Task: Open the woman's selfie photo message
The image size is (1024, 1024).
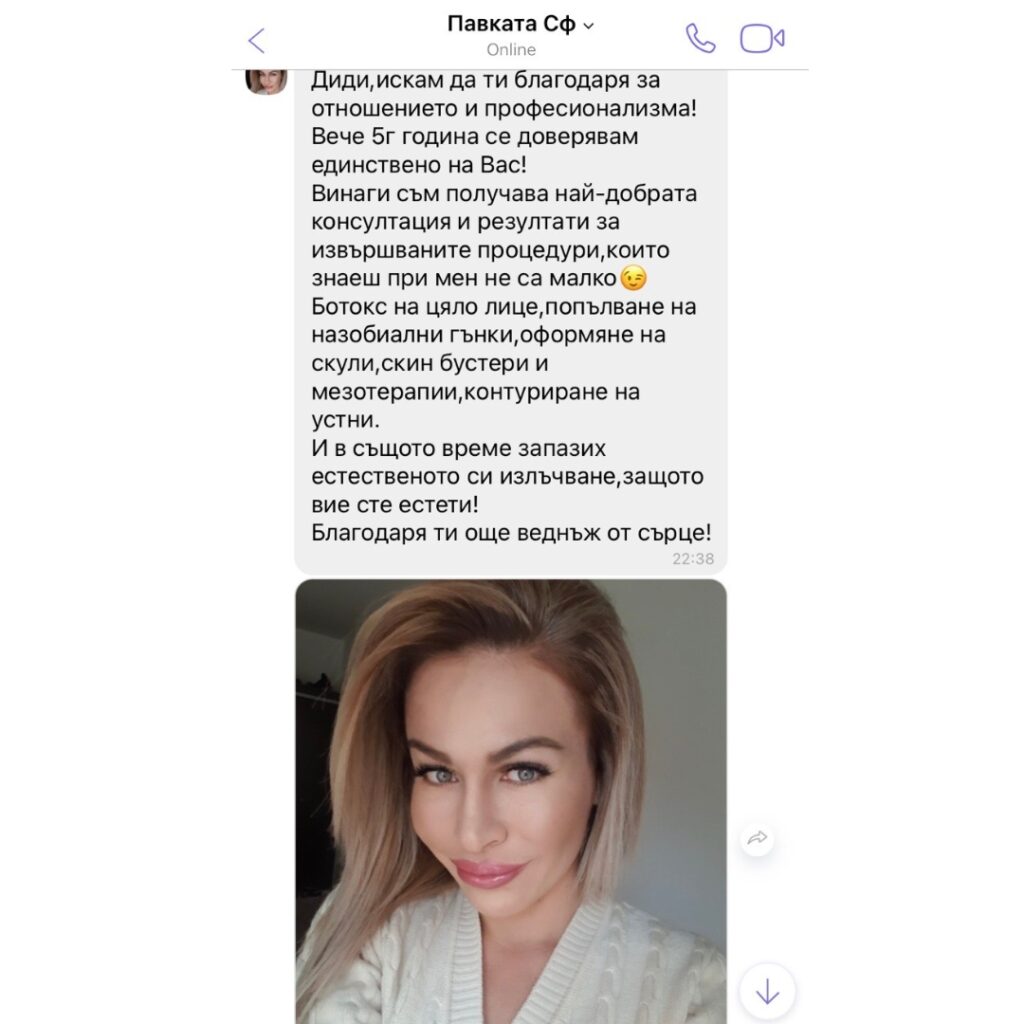Action: [511, 801]
